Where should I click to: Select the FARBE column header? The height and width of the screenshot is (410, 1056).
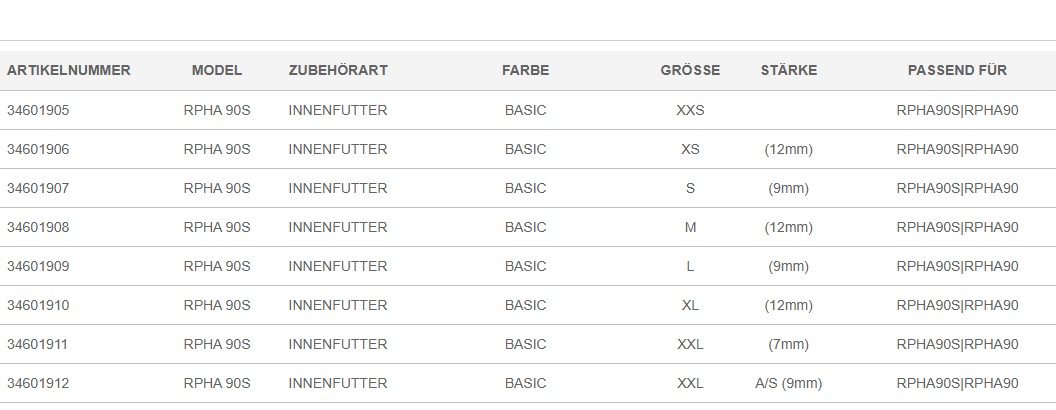(x=525, y=71)
